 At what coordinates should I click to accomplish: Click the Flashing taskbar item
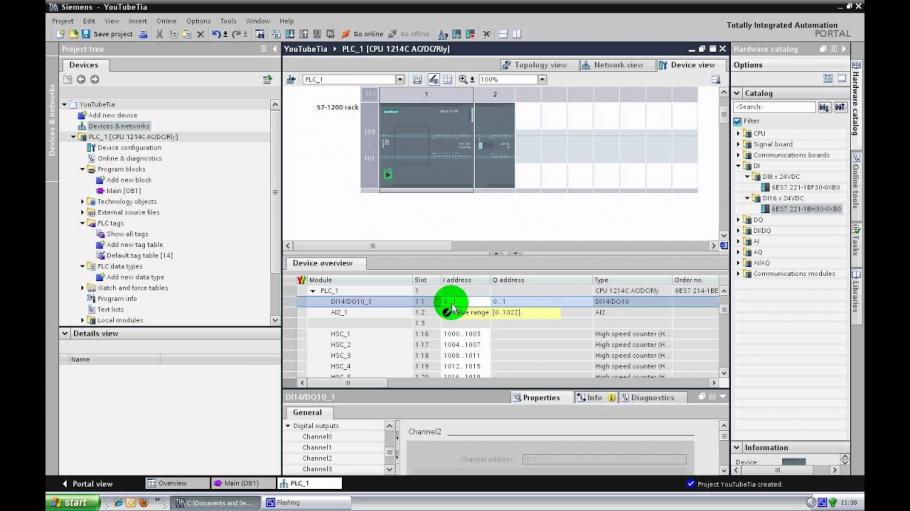point(306,502)
